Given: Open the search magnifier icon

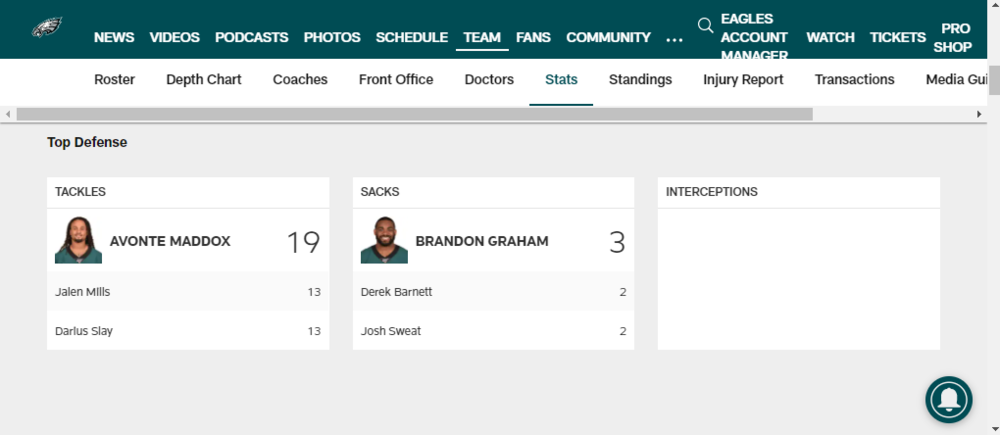Looking at the screenshot, I should (705, 25).
